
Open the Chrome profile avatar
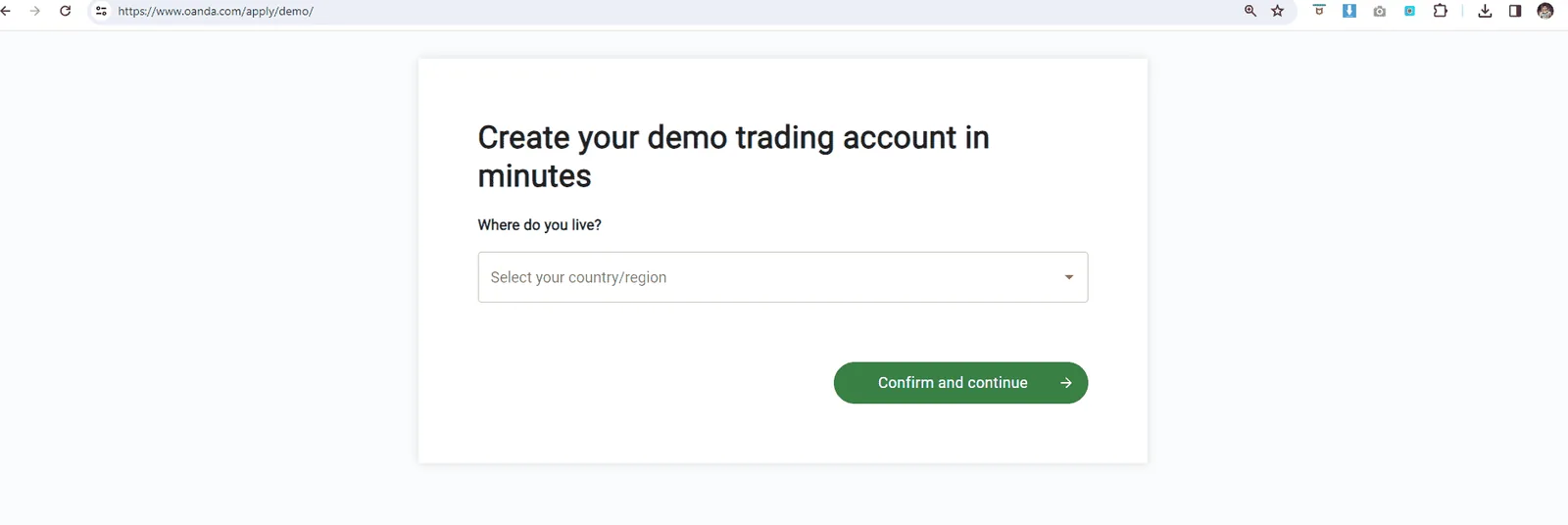[x=1545, y=11]
